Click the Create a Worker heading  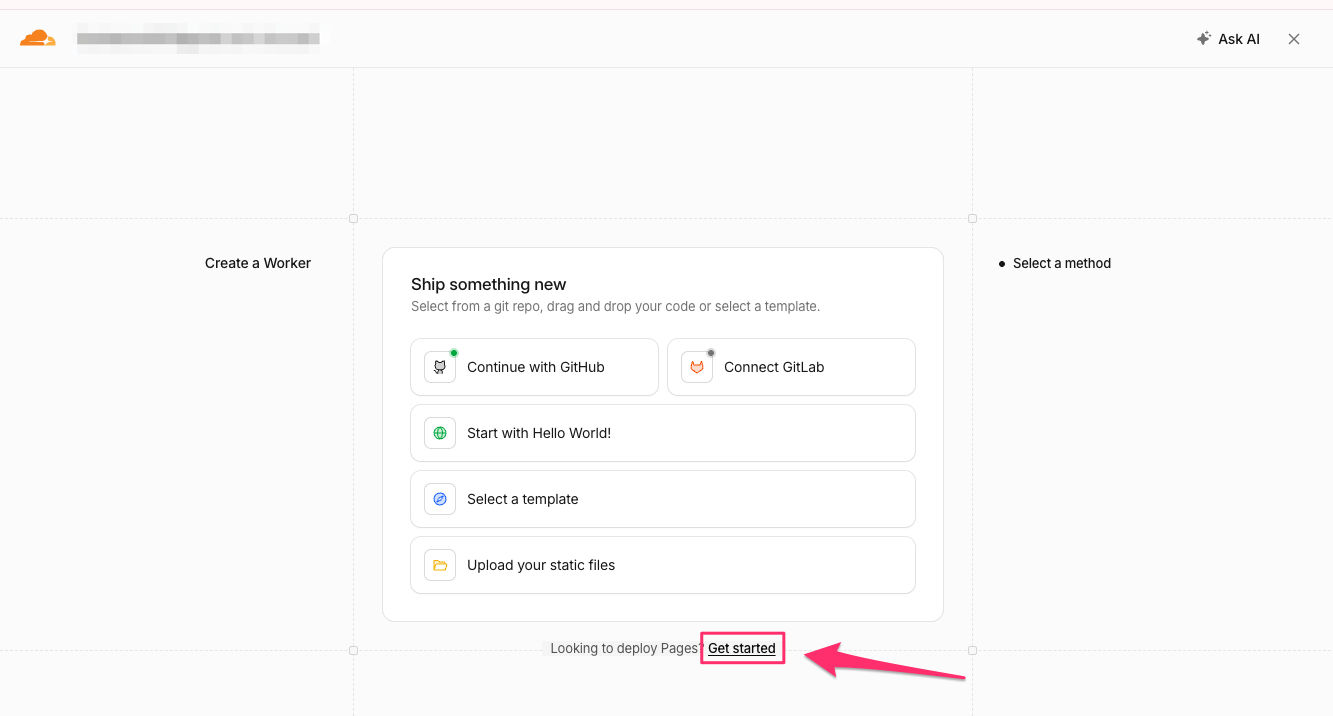coord(258,263)
